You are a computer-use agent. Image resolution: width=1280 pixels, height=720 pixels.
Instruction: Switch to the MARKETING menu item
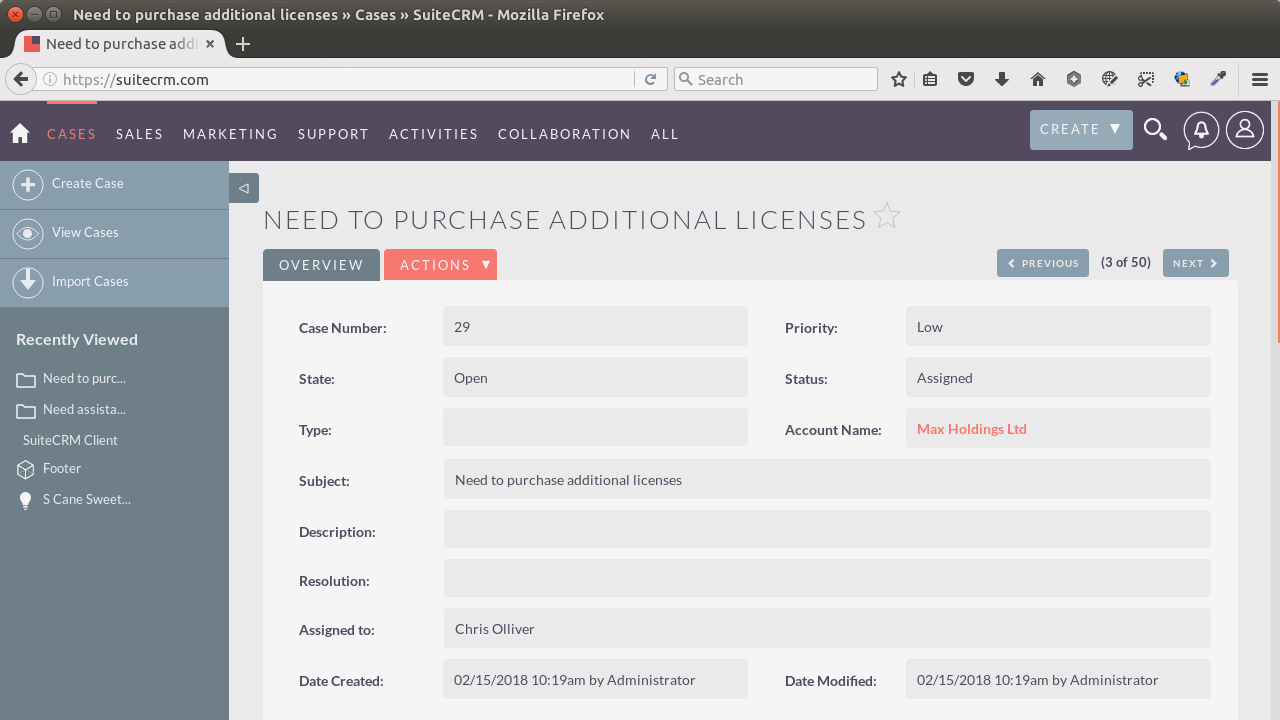[x=230, y=133]
